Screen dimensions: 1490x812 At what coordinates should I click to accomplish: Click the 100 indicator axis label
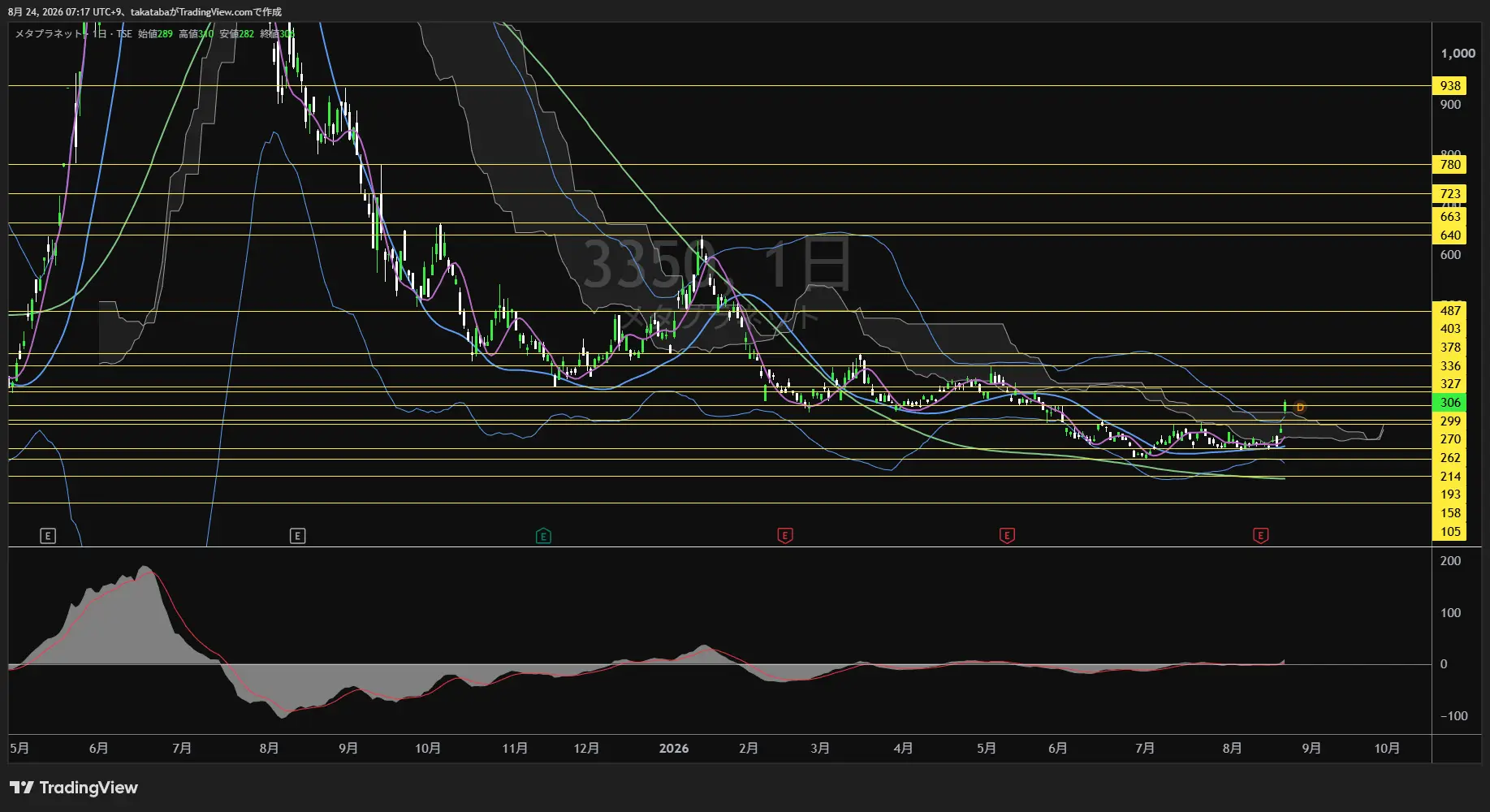(x=1450, y=613)
